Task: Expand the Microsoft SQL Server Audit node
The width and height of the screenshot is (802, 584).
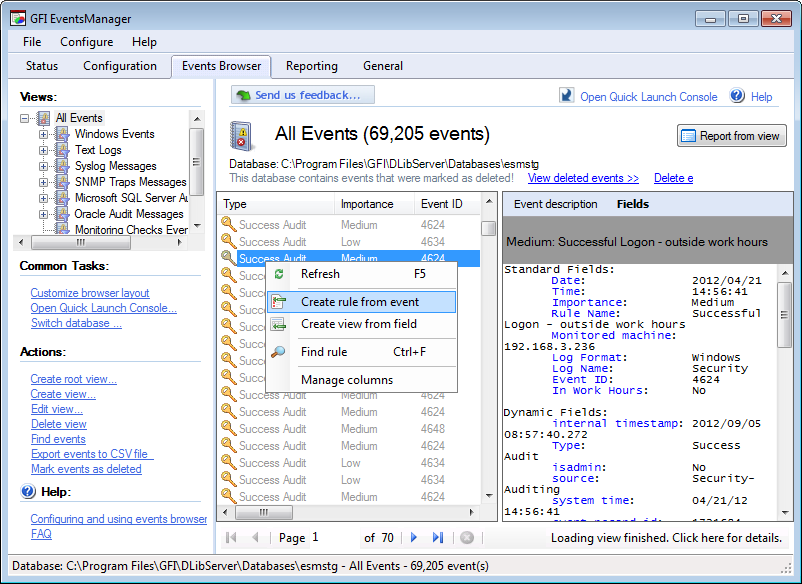Action: point(43,198)
